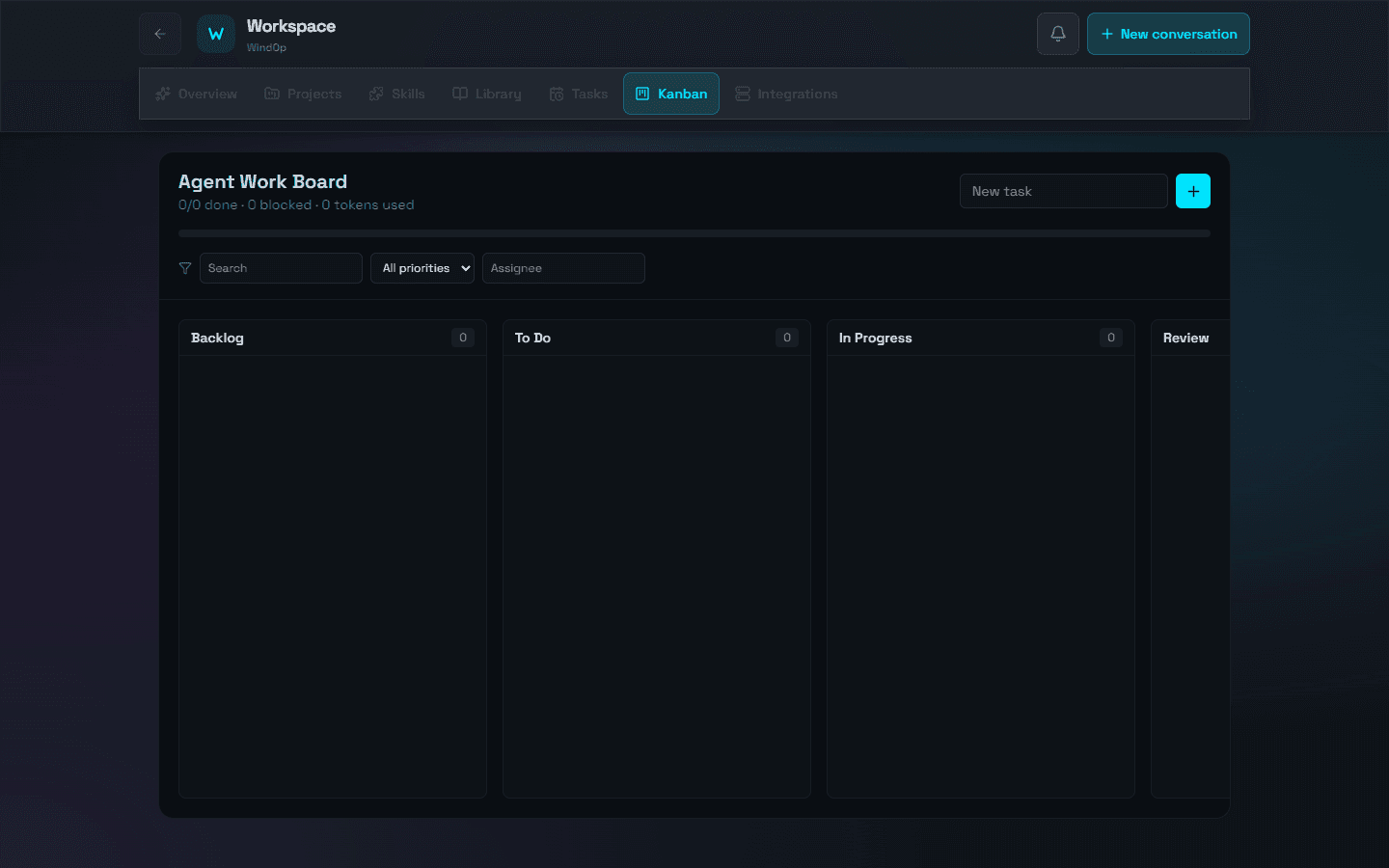Open notifications bell
This screenshot has height=868, width=1389.
(1058, 34)
